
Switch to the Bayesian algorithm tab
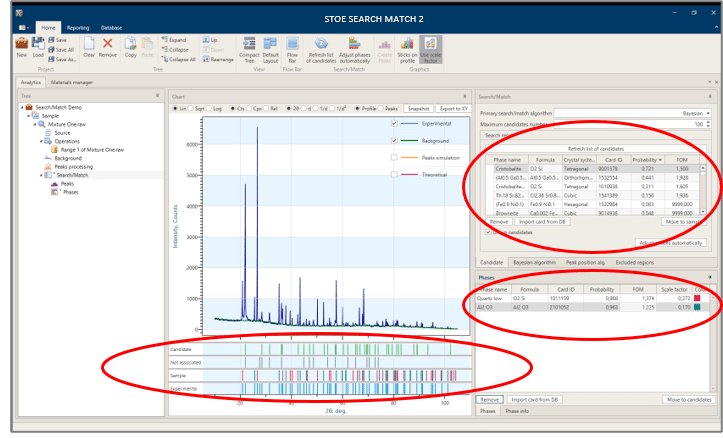534,262
